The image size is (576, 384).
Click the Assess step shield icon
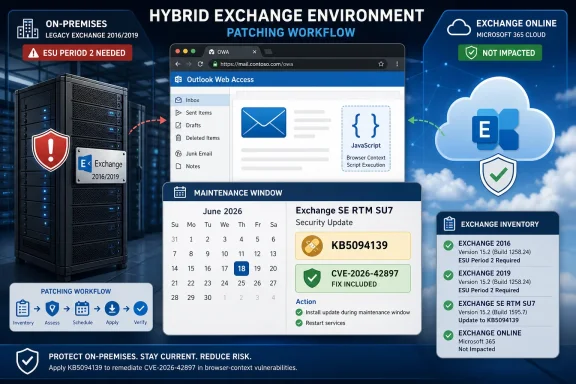click(52, 308)
